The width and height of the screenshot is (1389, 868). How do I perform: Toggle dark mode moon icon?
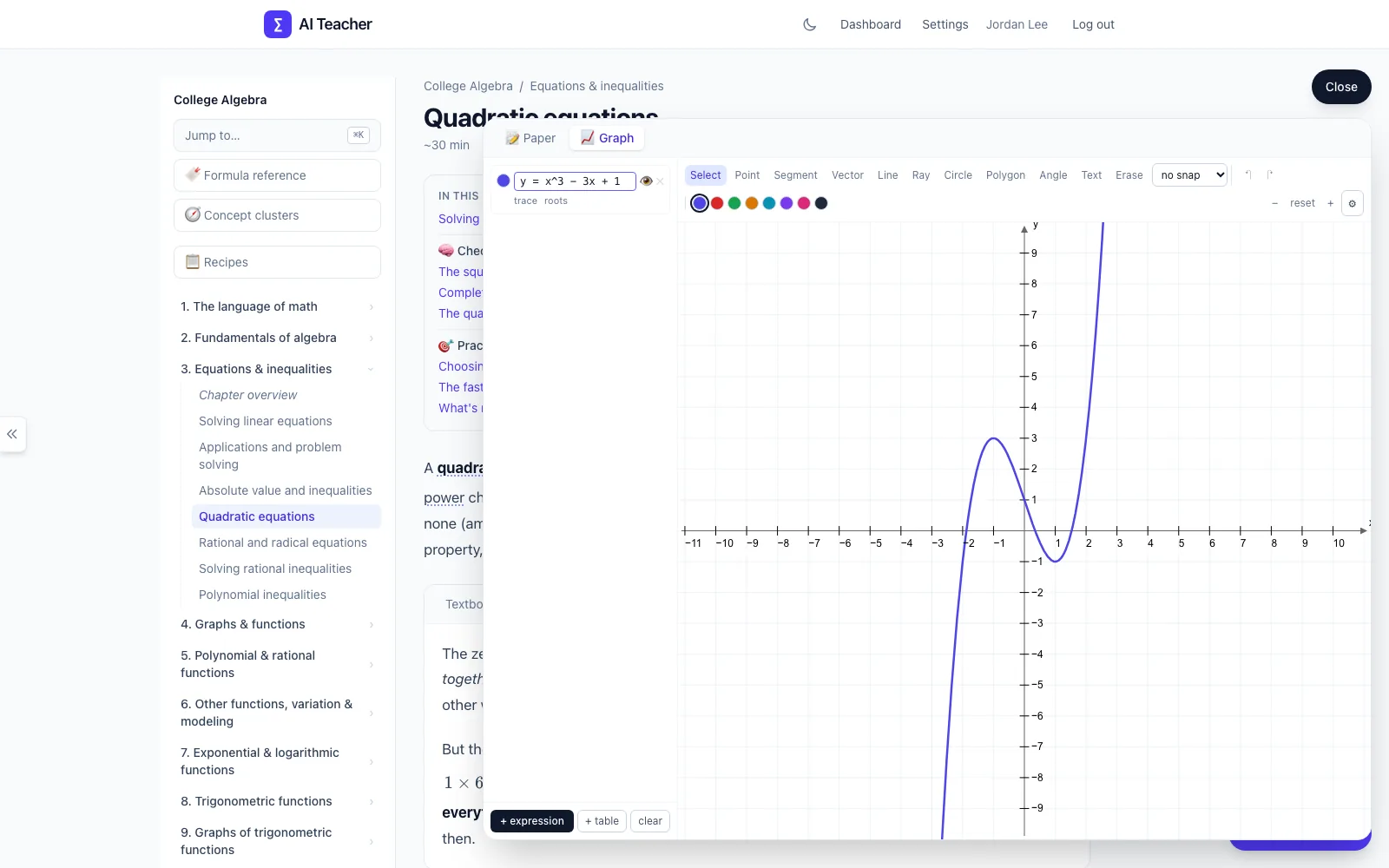809,24
